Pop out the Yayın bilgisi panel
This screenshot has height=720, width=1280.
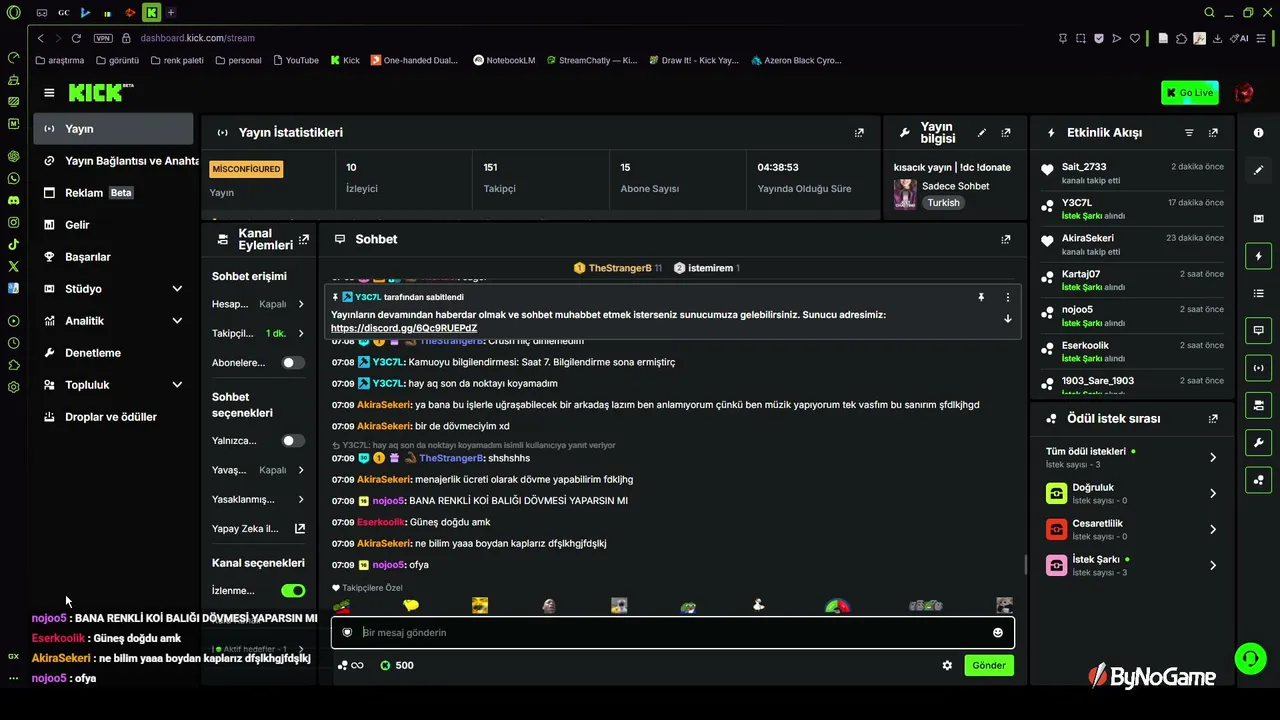1006,133
